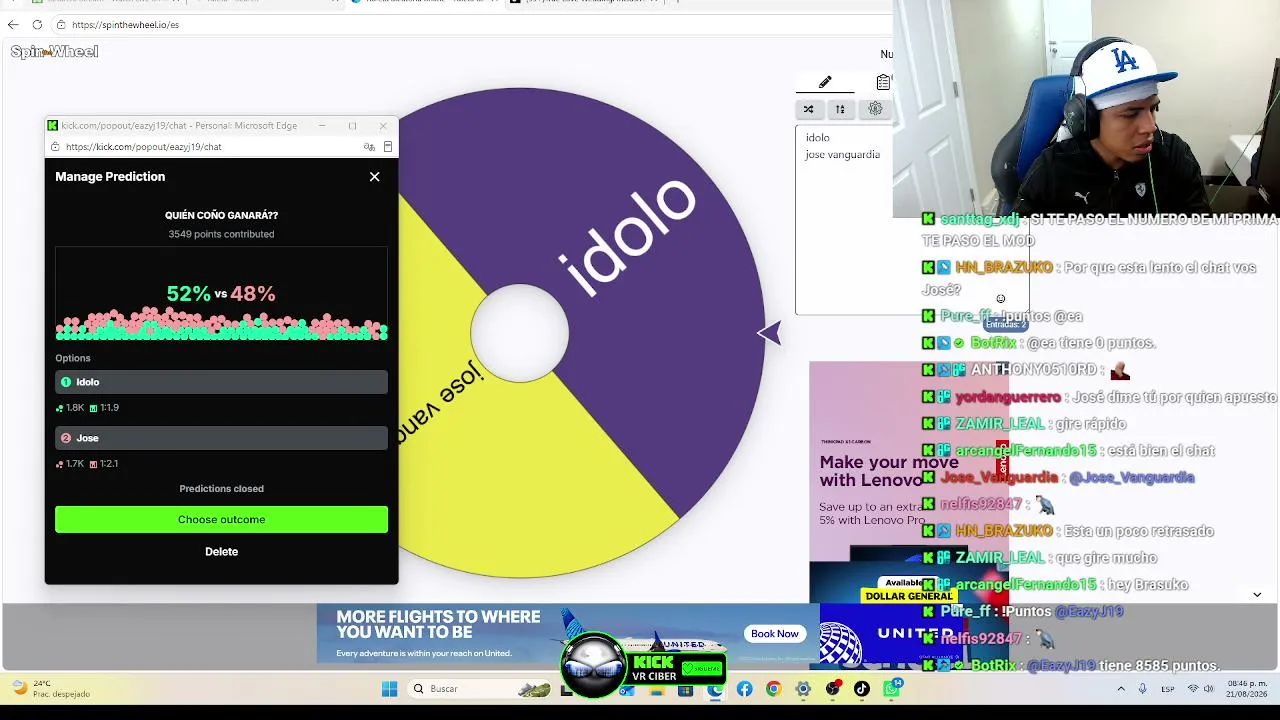Open the Lenovo advertisement
This screenshot has width=1280, height=720.
click(x=909, y=482)
